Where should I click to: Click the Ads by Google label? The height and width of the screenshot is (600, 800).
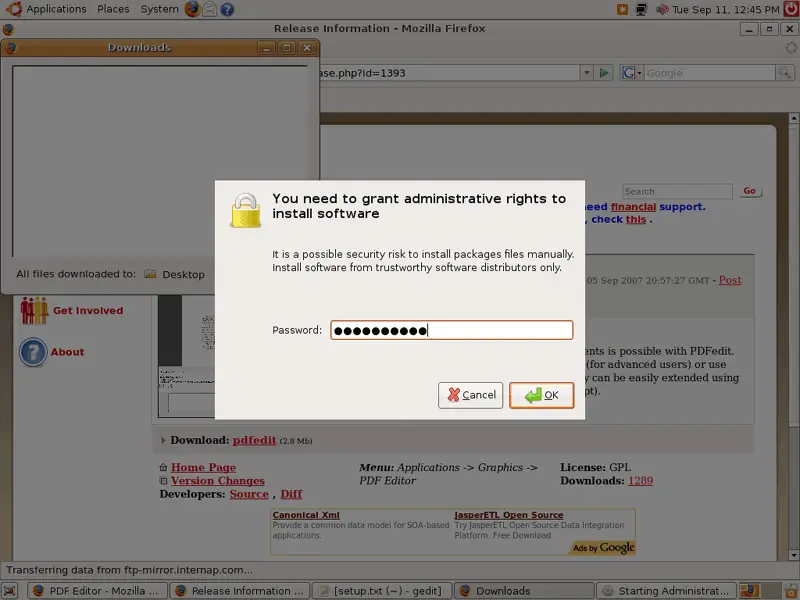604,548
